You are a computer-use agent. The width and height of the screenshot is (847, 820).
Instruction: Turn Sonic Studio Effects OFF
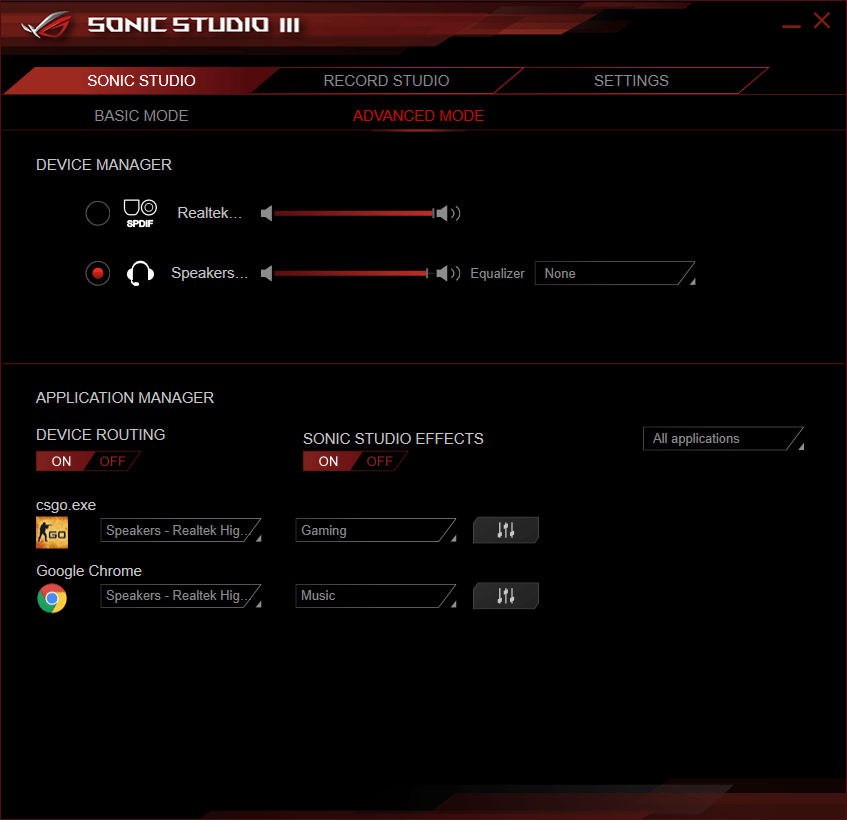tap(379, 461)
